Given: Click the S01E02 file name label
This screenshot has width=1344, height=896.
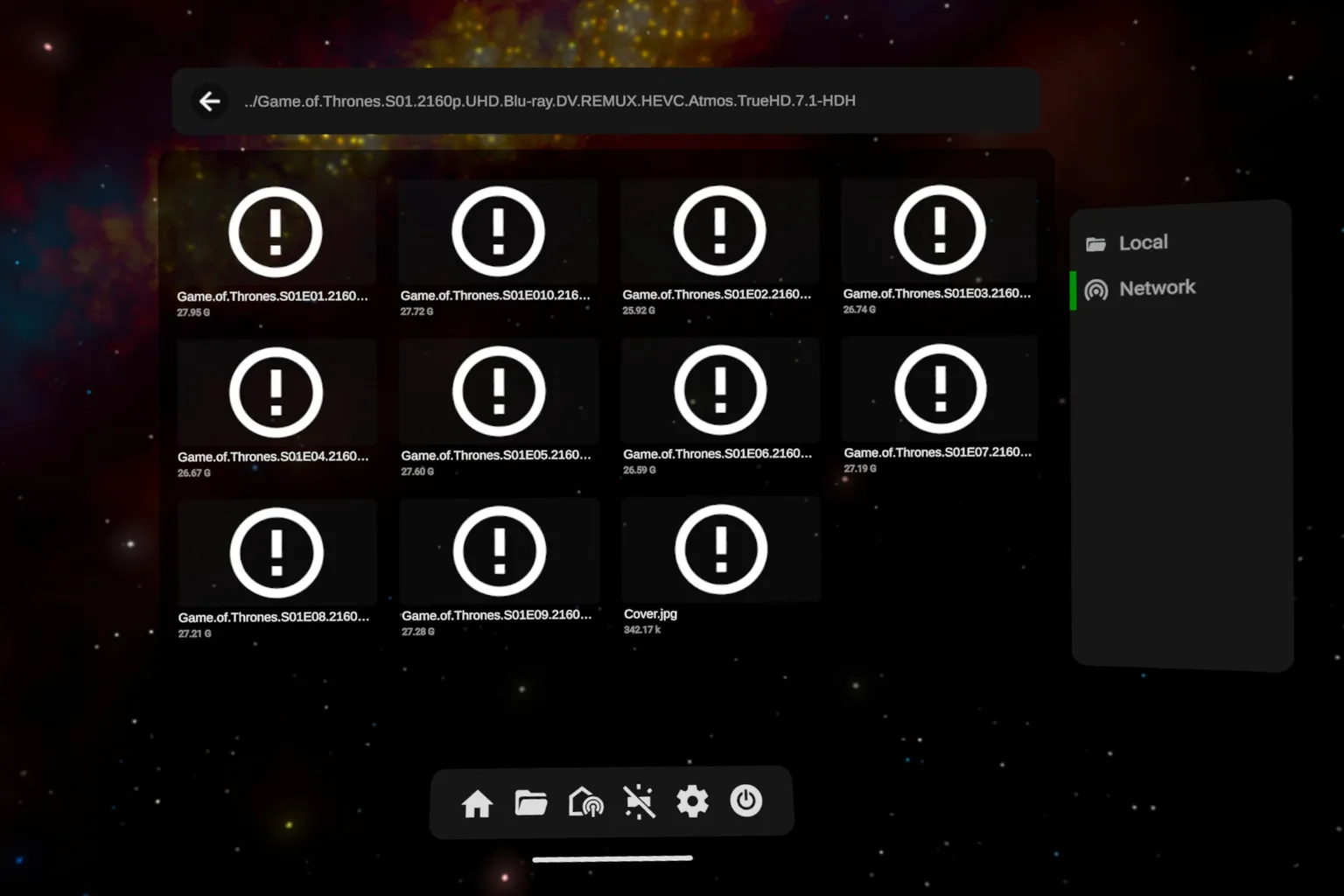Looking at the screenshot, I should pos(717,295).
